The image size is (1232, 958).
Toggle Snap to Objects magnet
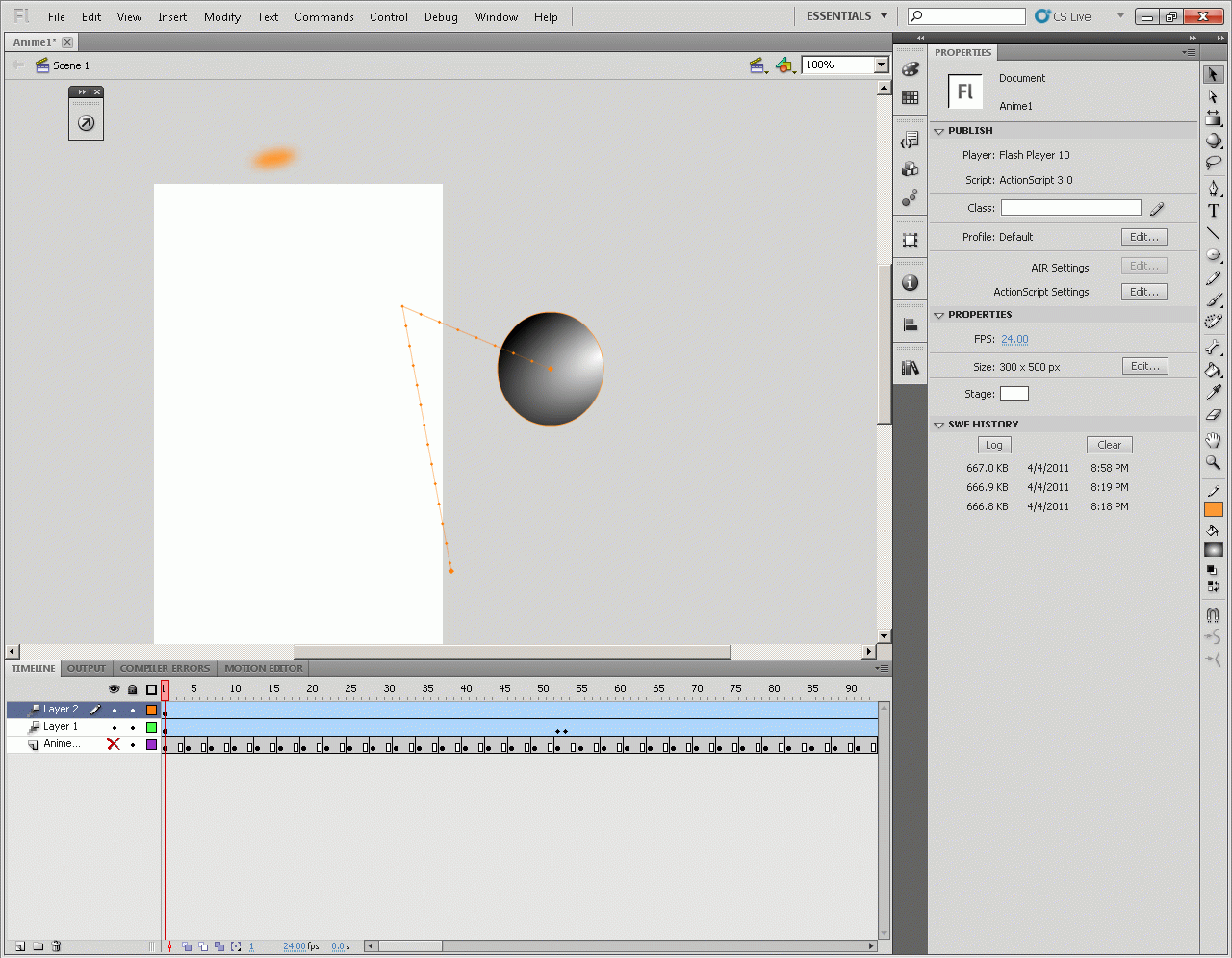tap(1213, 614)
